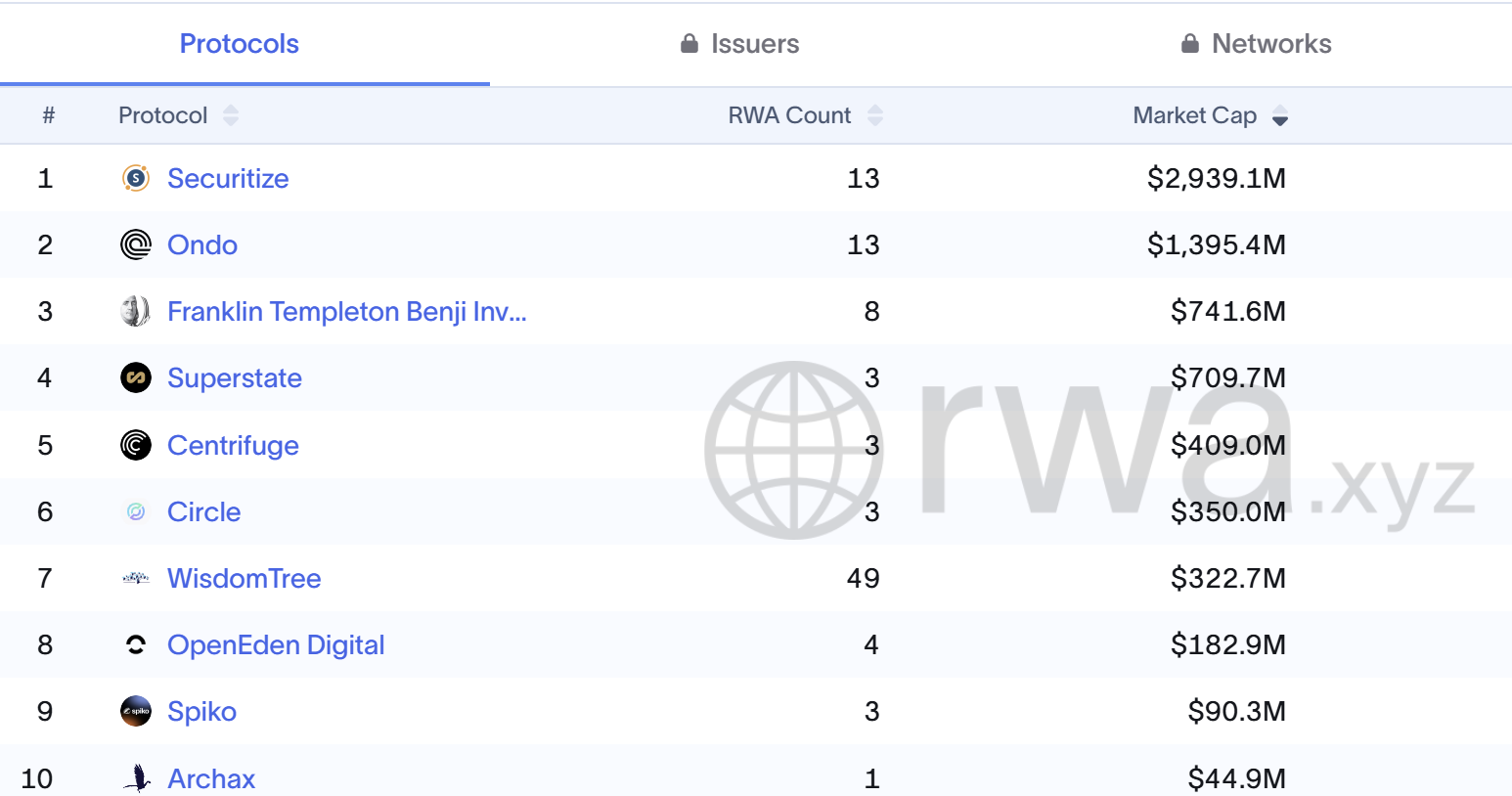Screen dimensions: 1512x796
Task: Click the lock icon beside Networks
Action: click(1190, 44)
